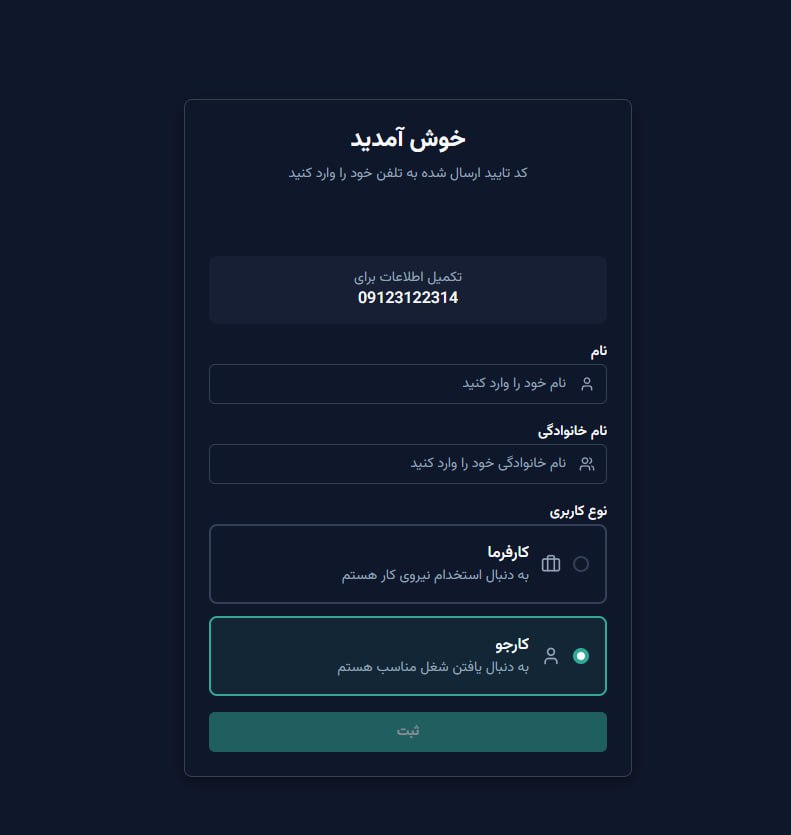Click the تکمیل اطلاعات برای caption
The height and width of the screenshot is (835, 791).
tap(408, 276)
